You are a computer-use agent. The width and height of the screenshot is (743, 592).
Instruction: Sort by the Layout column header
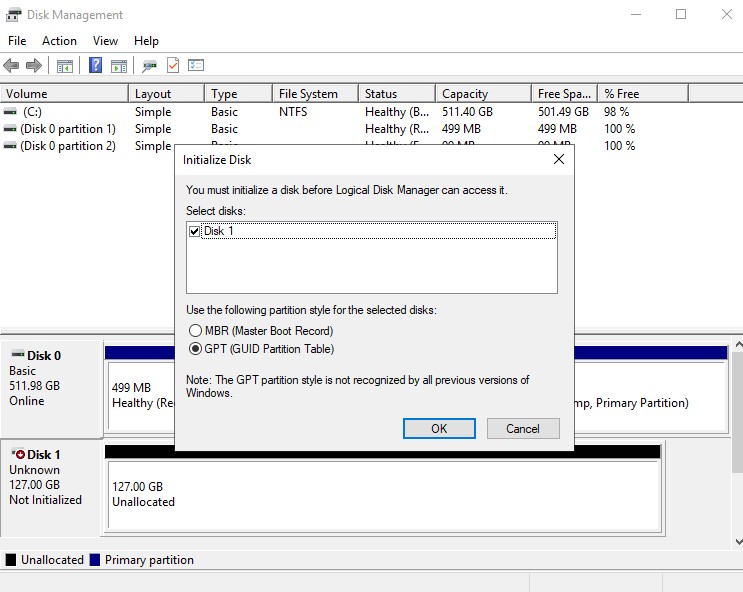(x=167, y=93)
